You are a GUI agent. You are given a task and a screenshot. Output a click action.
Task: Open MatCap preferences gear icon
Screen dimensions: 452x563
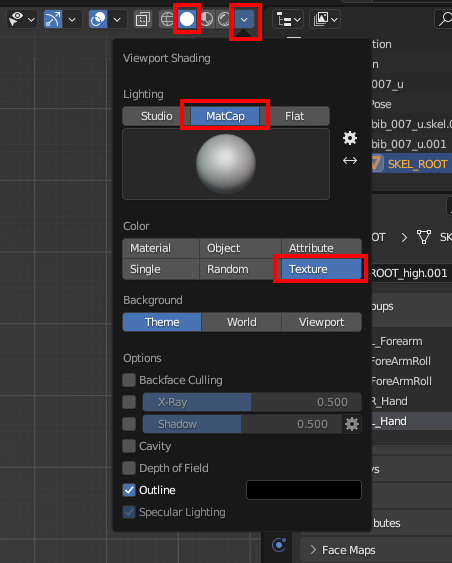[350, 138]
